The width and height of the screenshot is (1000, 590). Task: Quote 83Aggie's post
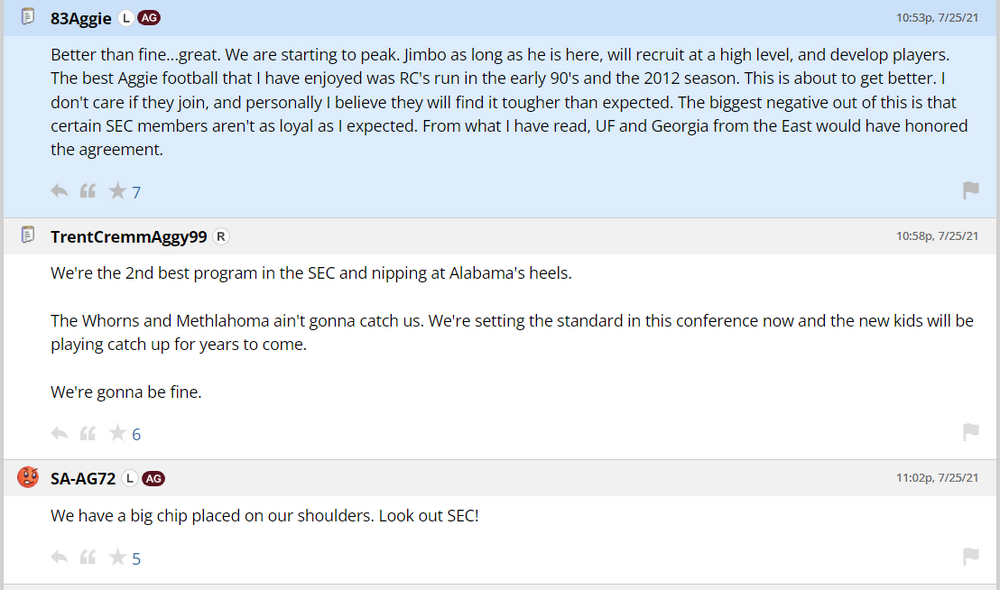tap(88, 191)
